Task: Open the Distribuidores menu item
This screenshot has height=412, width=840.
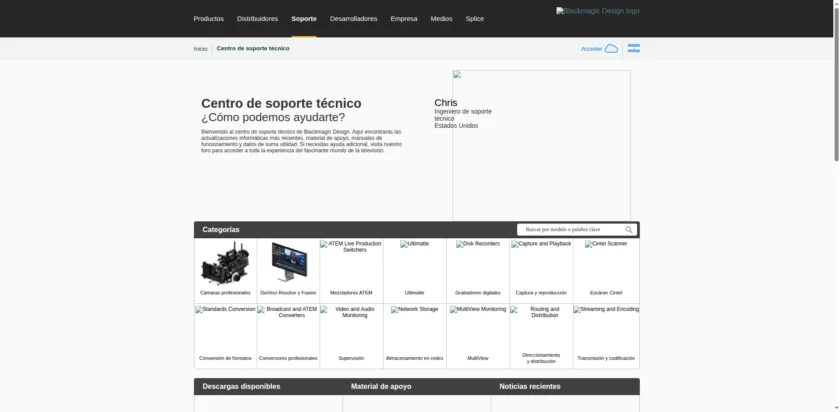Action: [x=257, y=19]
